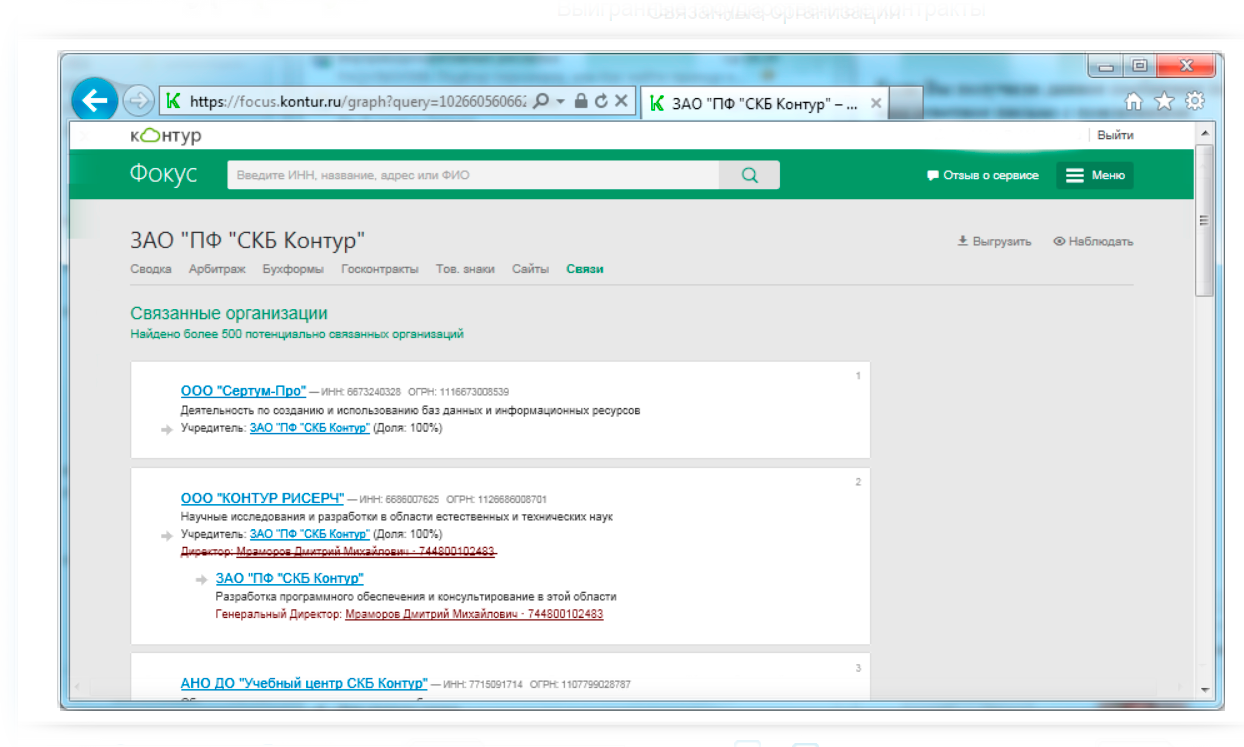1244x747 pixels.
Task: Open nested ЗАО "ПФ "СКБ Контур" heading link
Action: click(289, 578)
